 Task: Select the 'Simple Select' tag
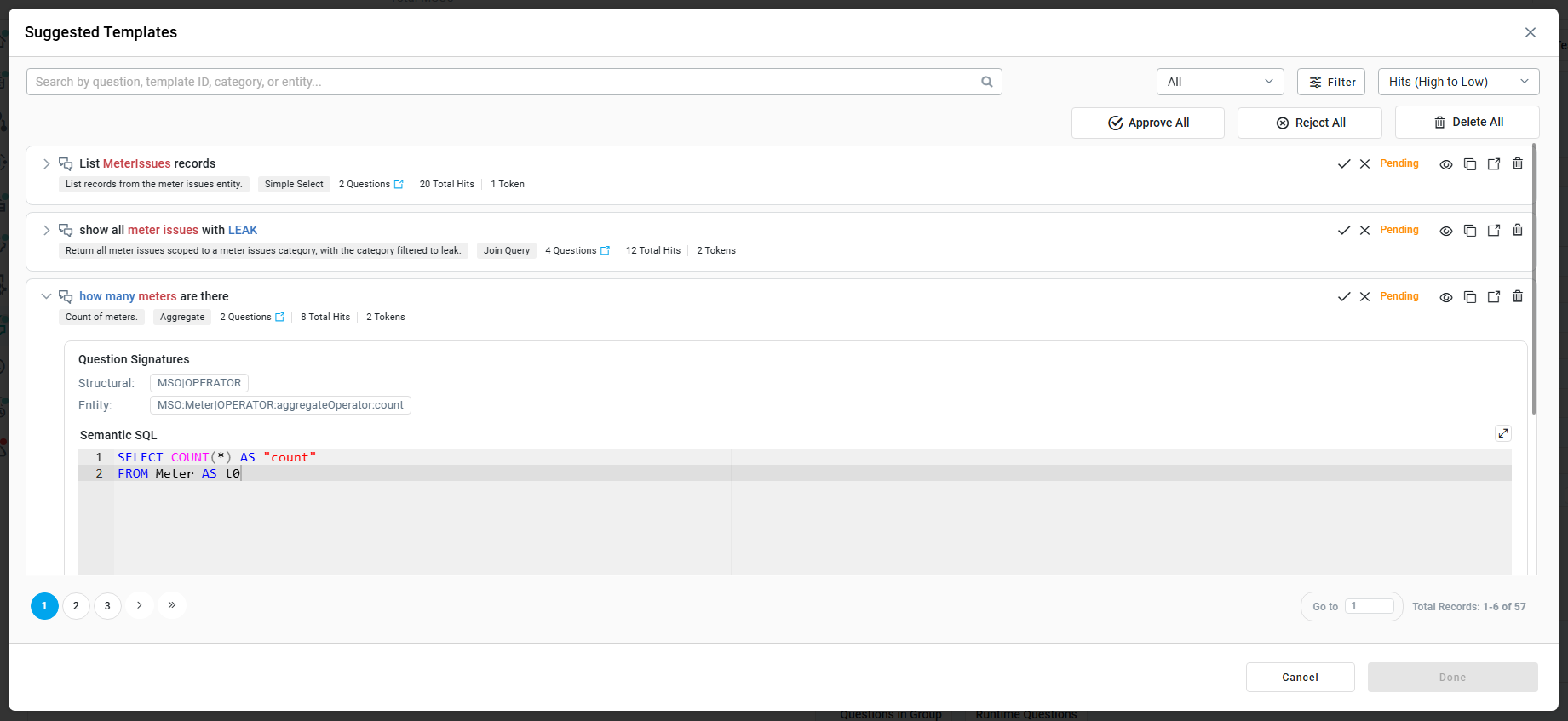pyautogui.click(x=294, y=184)
